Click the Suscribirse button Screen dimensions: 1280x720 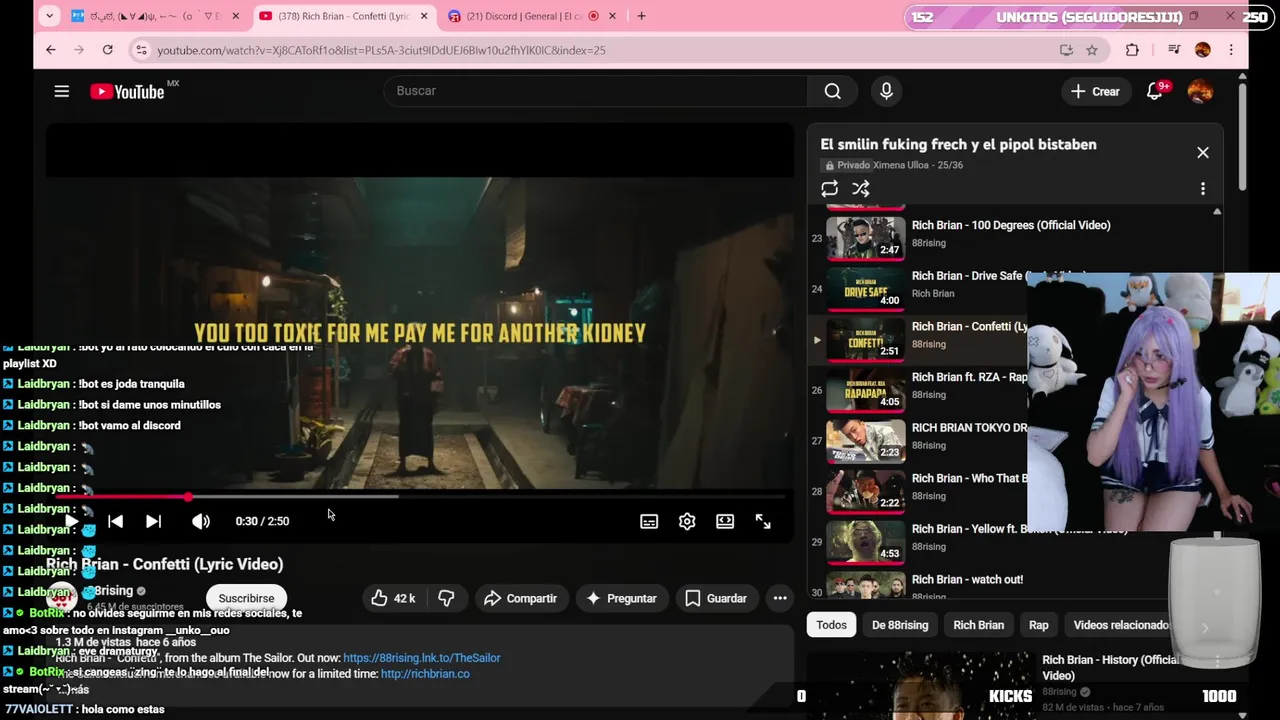tap(246, 598)
